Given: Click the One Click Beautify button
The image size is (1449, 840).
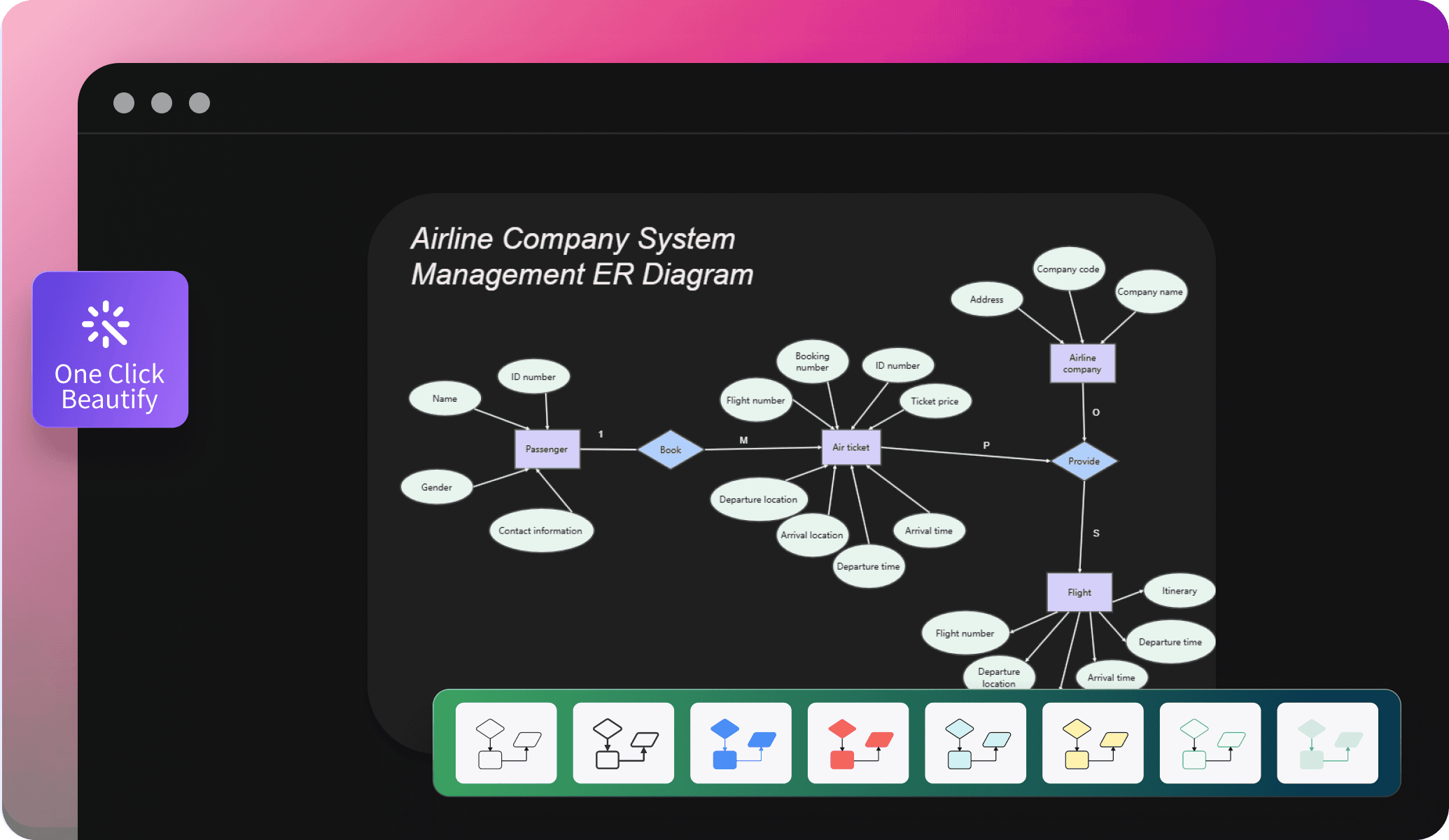Looking at the screenshot, I should pos(111,349).
